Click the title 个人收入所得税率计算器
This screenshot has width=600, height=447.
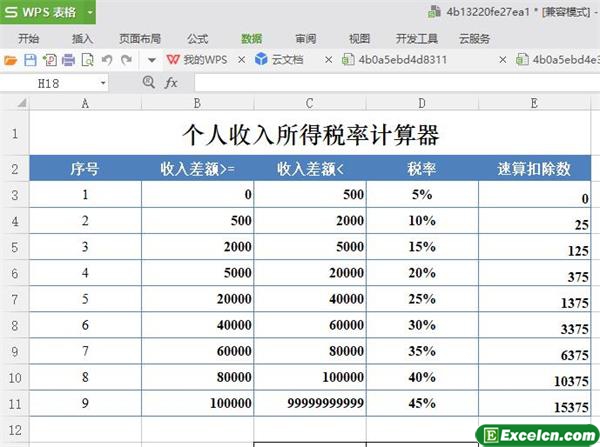310,134
